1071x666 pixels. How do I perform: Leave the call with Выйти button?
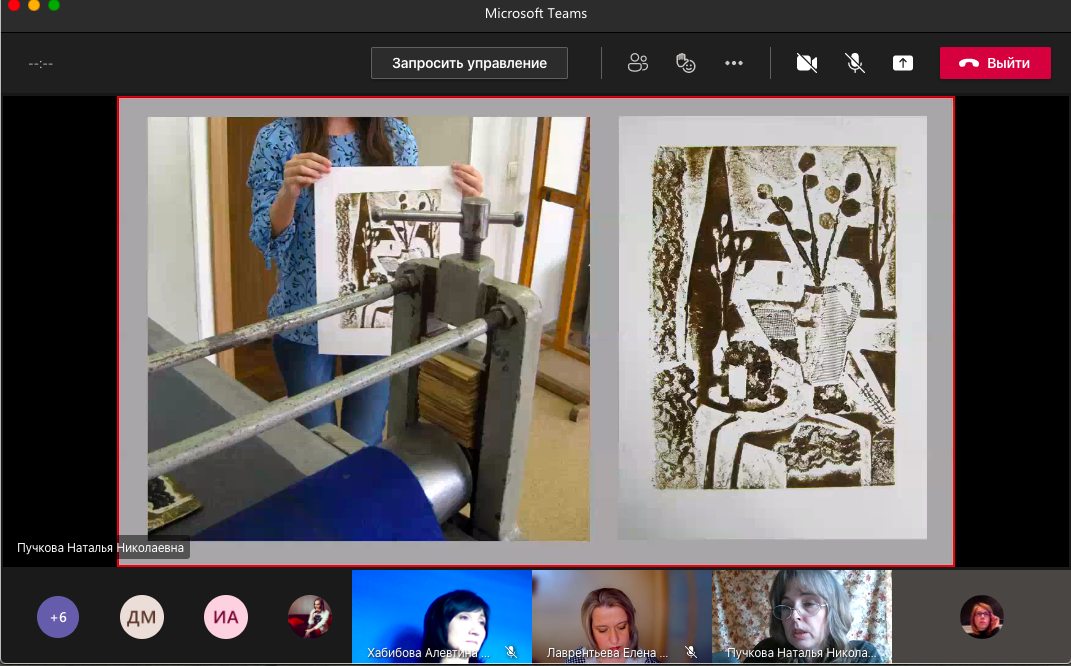pyautogui.click(x=995, y=63)
